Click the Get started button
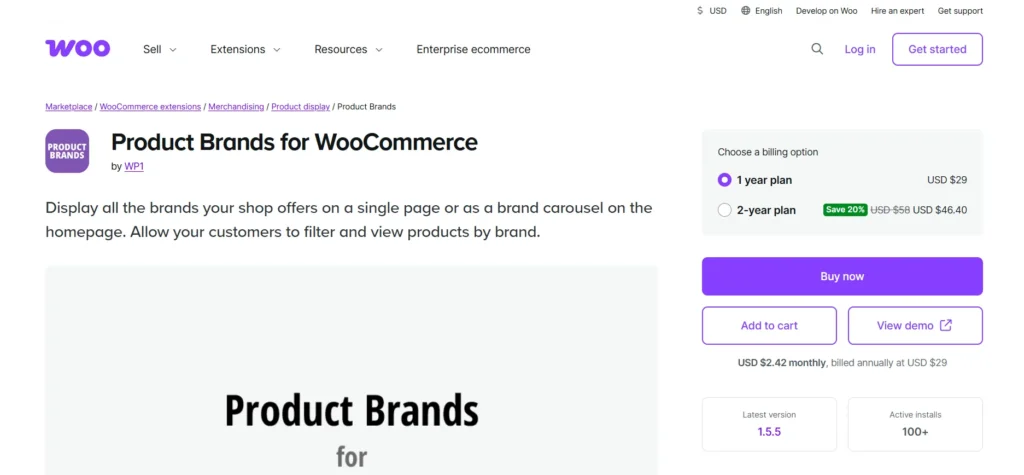Viewport: 1024px width, 475px height. coord(937,49)
